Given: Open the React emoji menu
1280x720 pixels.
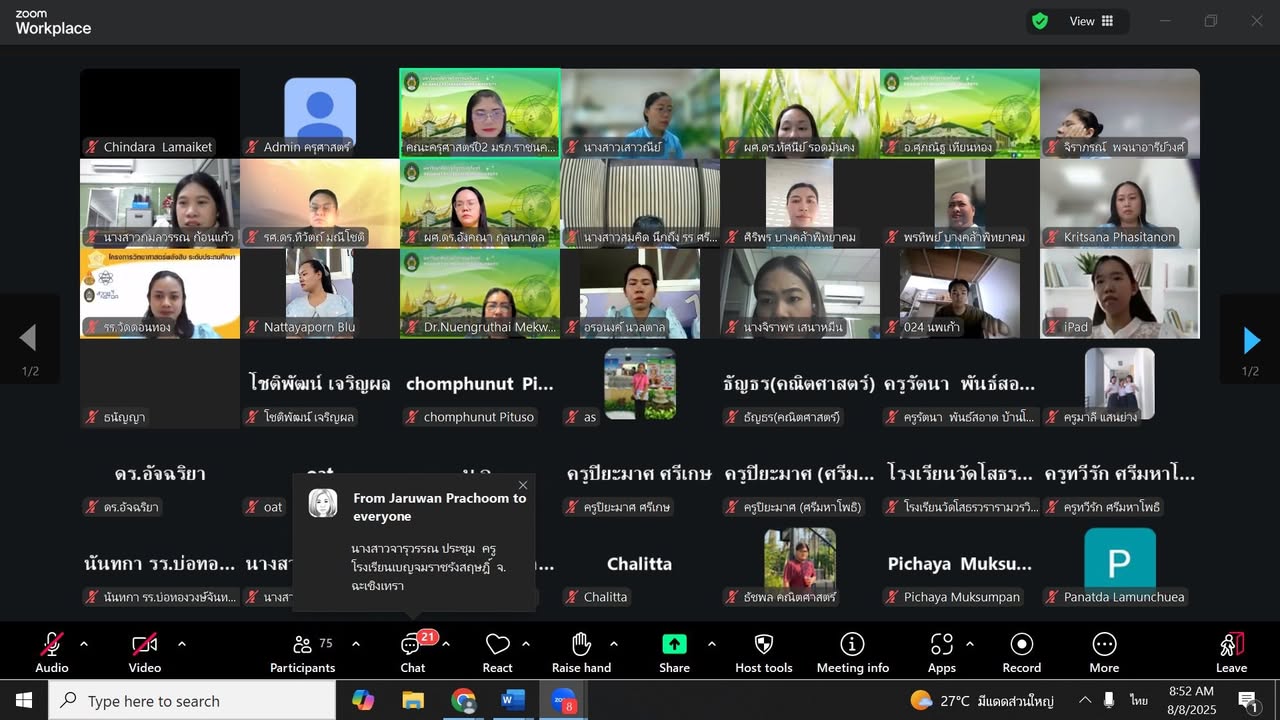Looking at the screenshot, I should click(x=497, y=653).
